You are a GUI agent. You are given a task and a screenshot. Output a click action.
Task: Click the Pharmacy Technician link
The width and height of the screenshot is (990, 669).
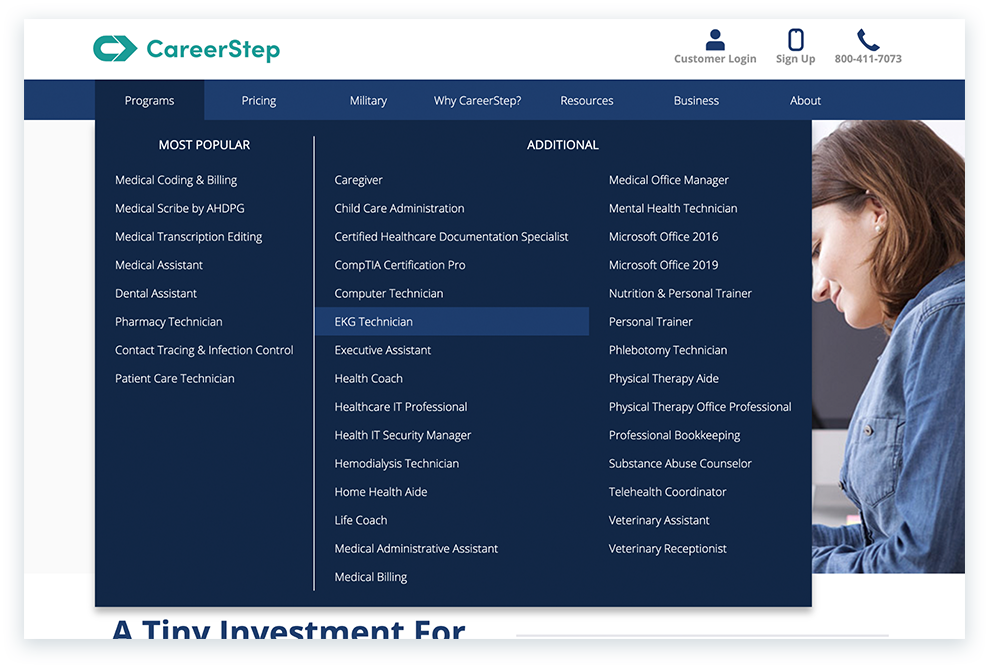coord(168,321)
